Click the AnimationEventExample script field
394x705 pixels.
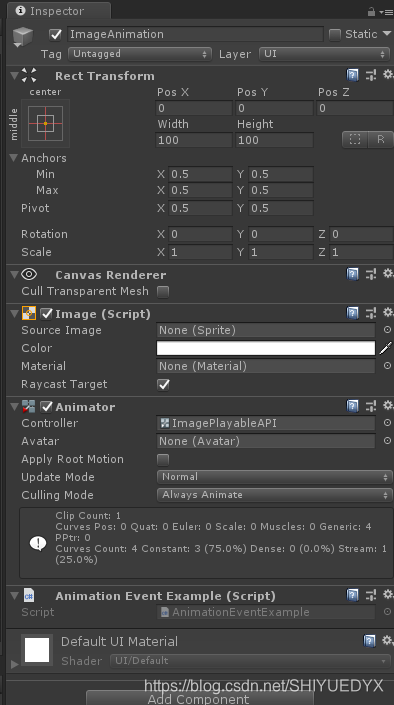[266, 612]
